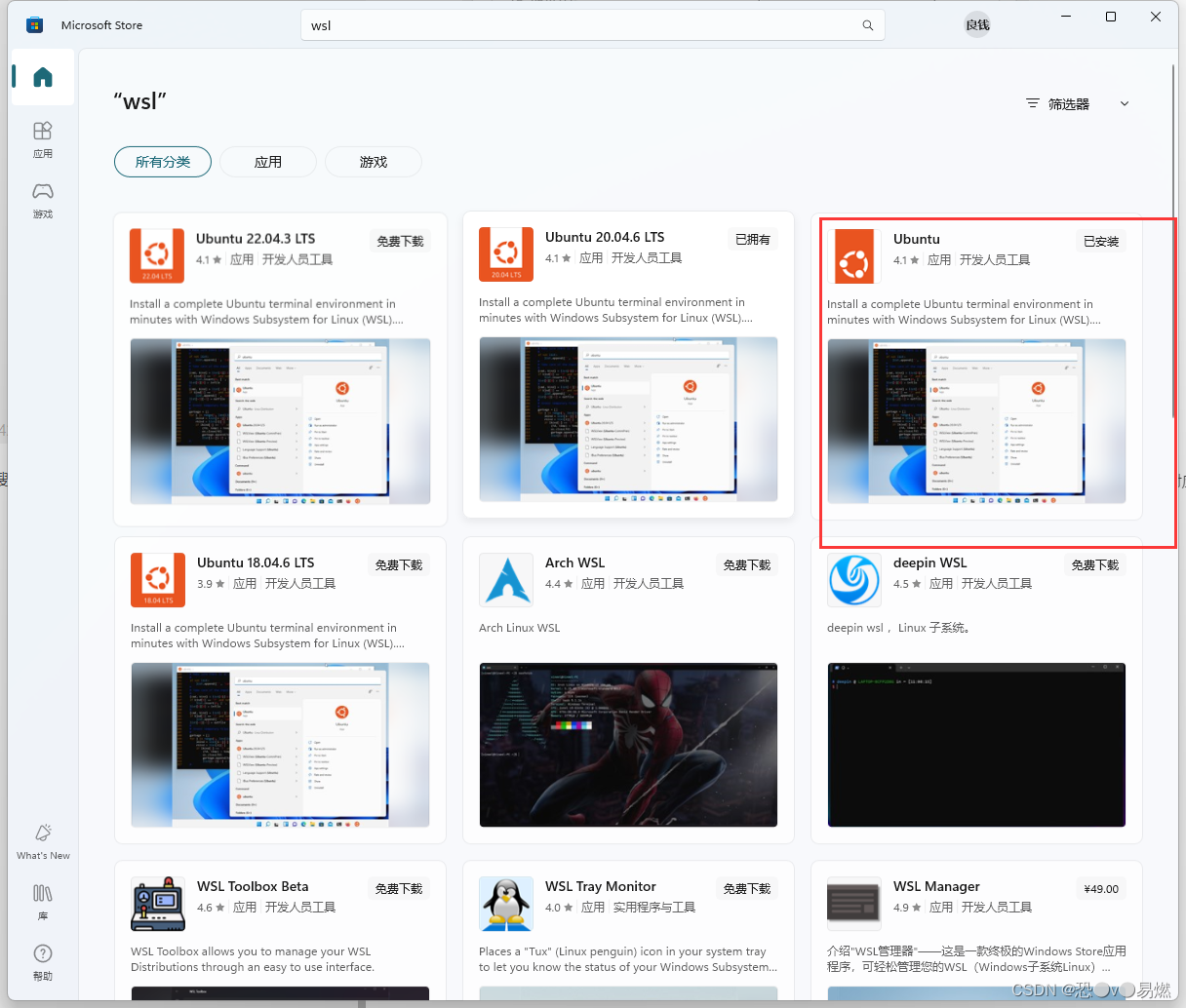Screen dimensions: 1186x1008
Task: Open What's New in the sidebar
Action: coord(43,841)
